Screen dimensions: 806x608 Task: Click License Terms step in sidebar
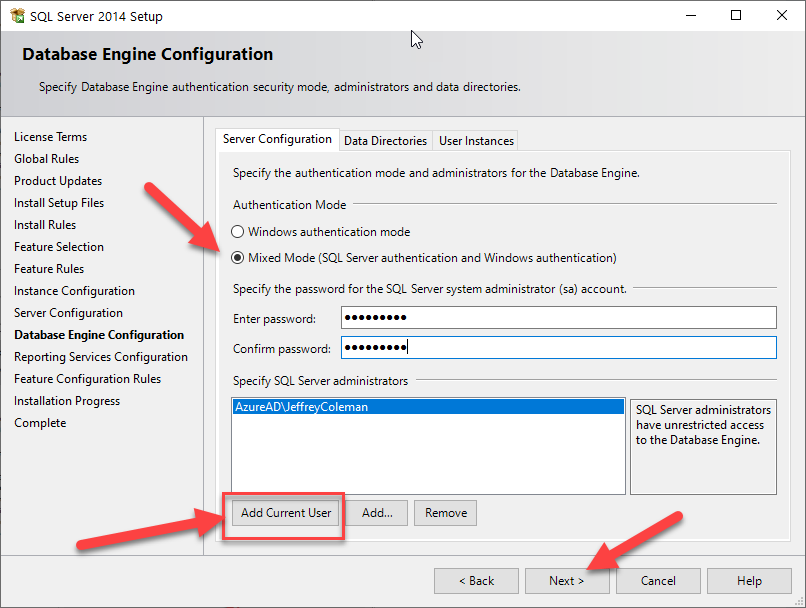[50, 137]
